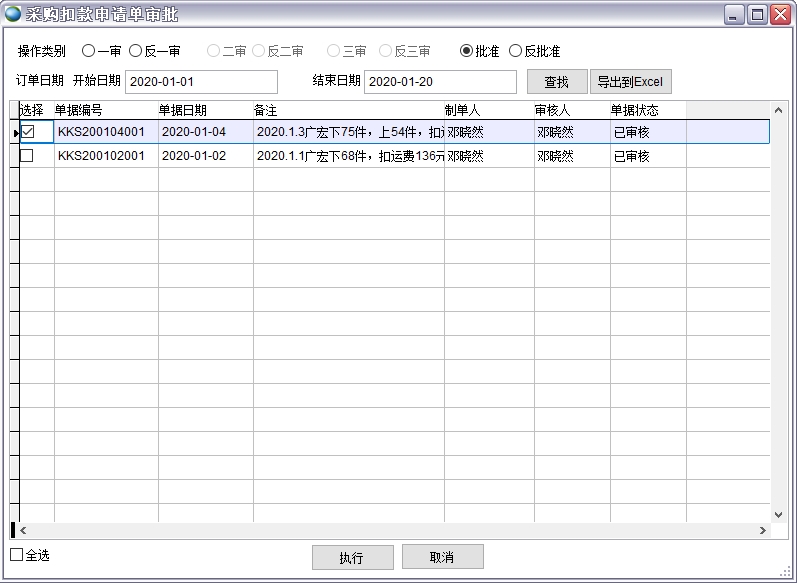Click the 开始日期 start date field
The width and height of the screenshot is (797, 583).
pyautogui.click(x=201, y=82)
